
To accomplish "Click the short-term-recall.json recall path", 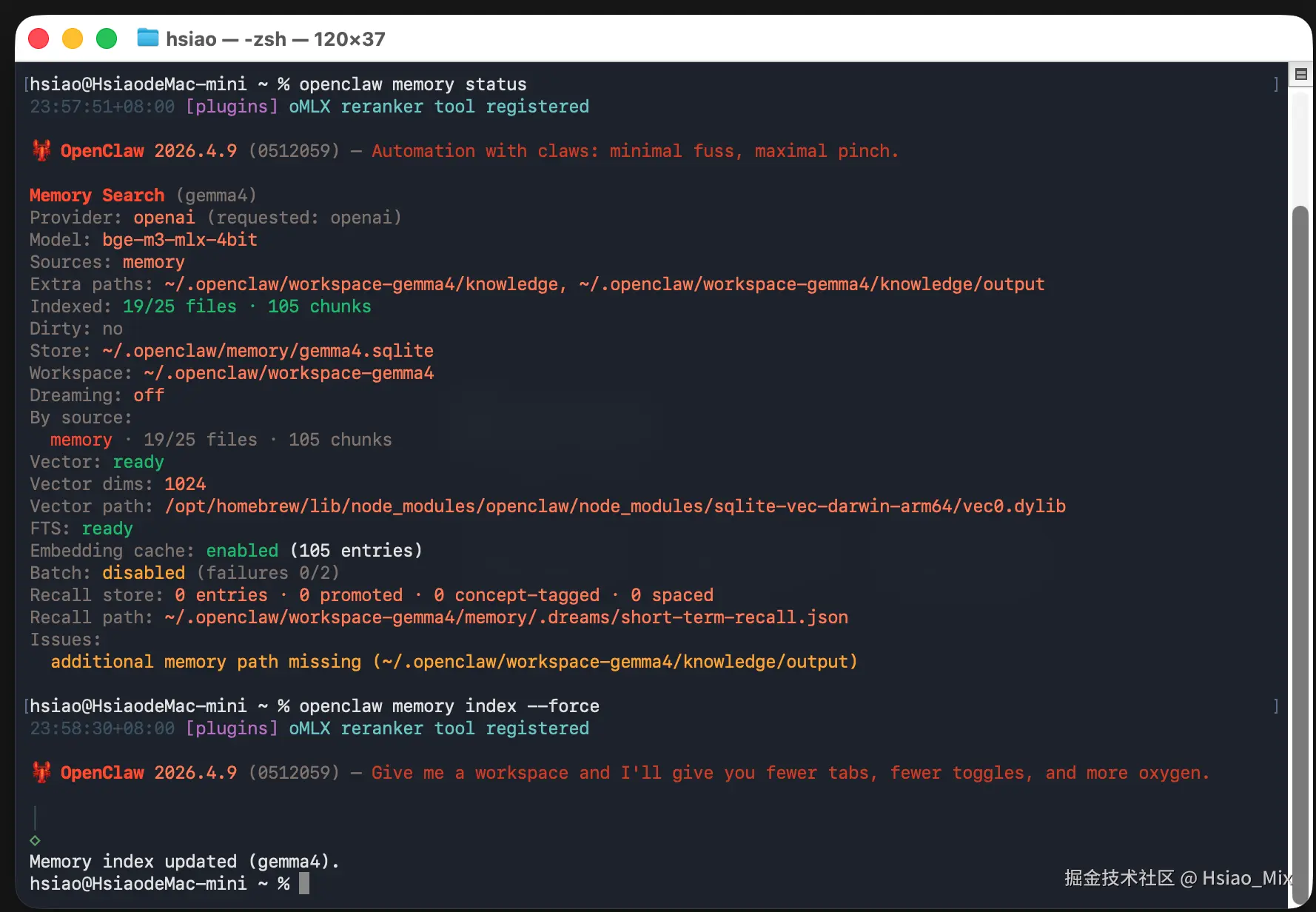I will click(x=506, y=617).
